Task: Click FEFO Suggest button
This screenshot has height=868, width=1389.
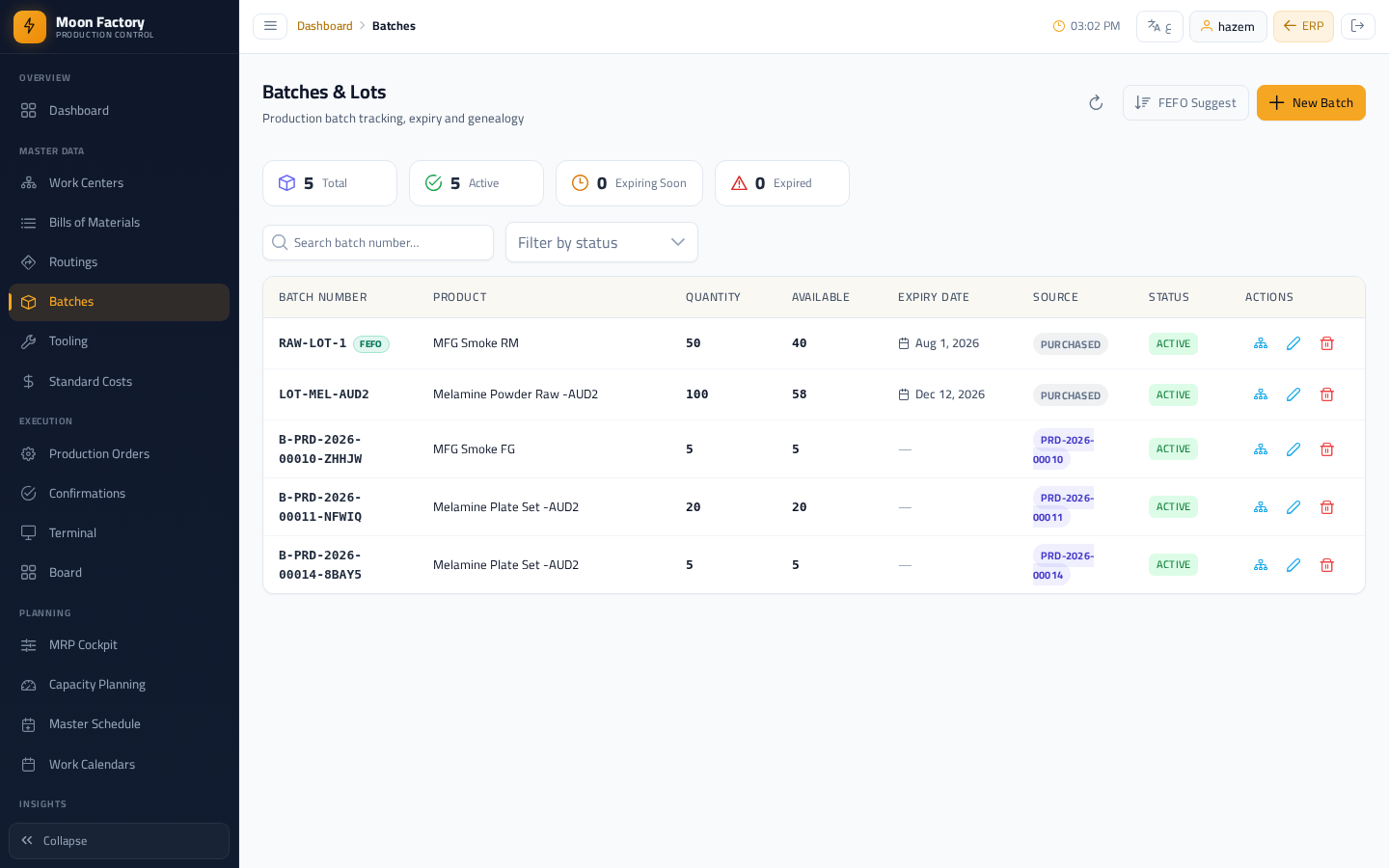Action: point(1185,103)
